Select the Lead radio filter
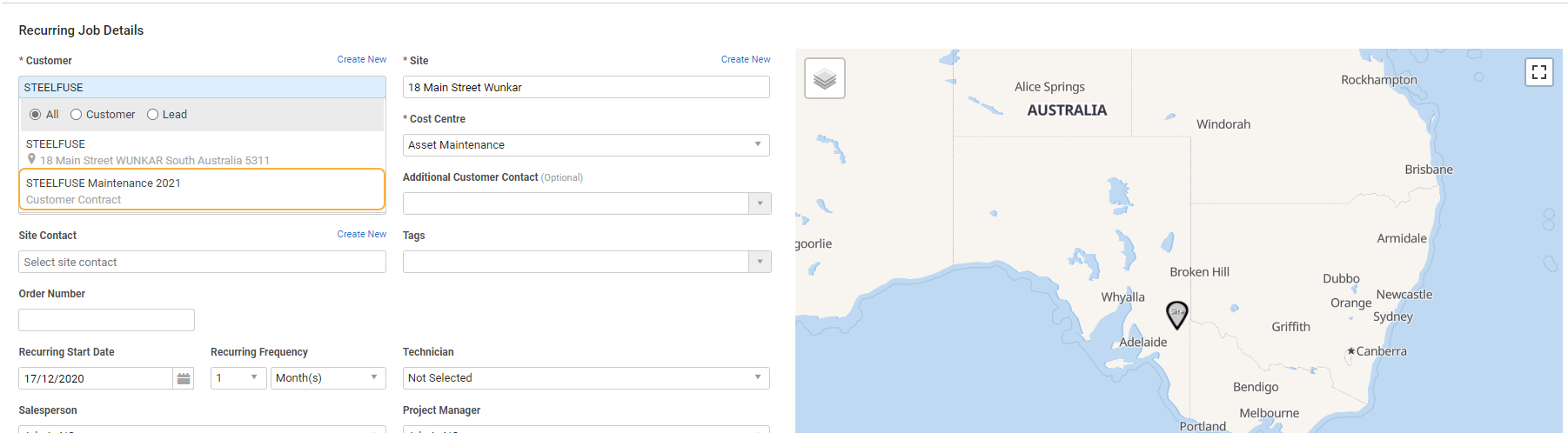Image resolution: width=1568 pixels, height=433 pixels. tap(153, 115)
